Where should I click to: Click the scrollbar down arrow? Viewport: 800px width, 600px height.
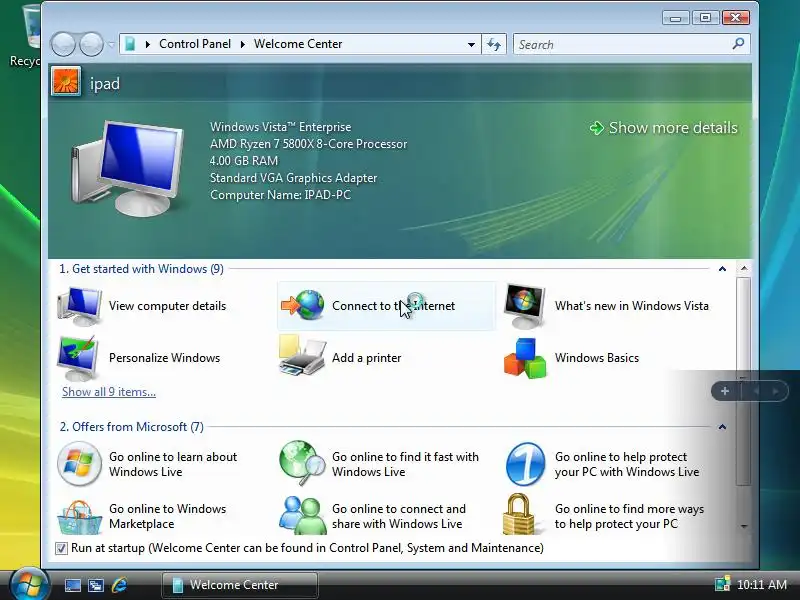[x=744, y=527]
